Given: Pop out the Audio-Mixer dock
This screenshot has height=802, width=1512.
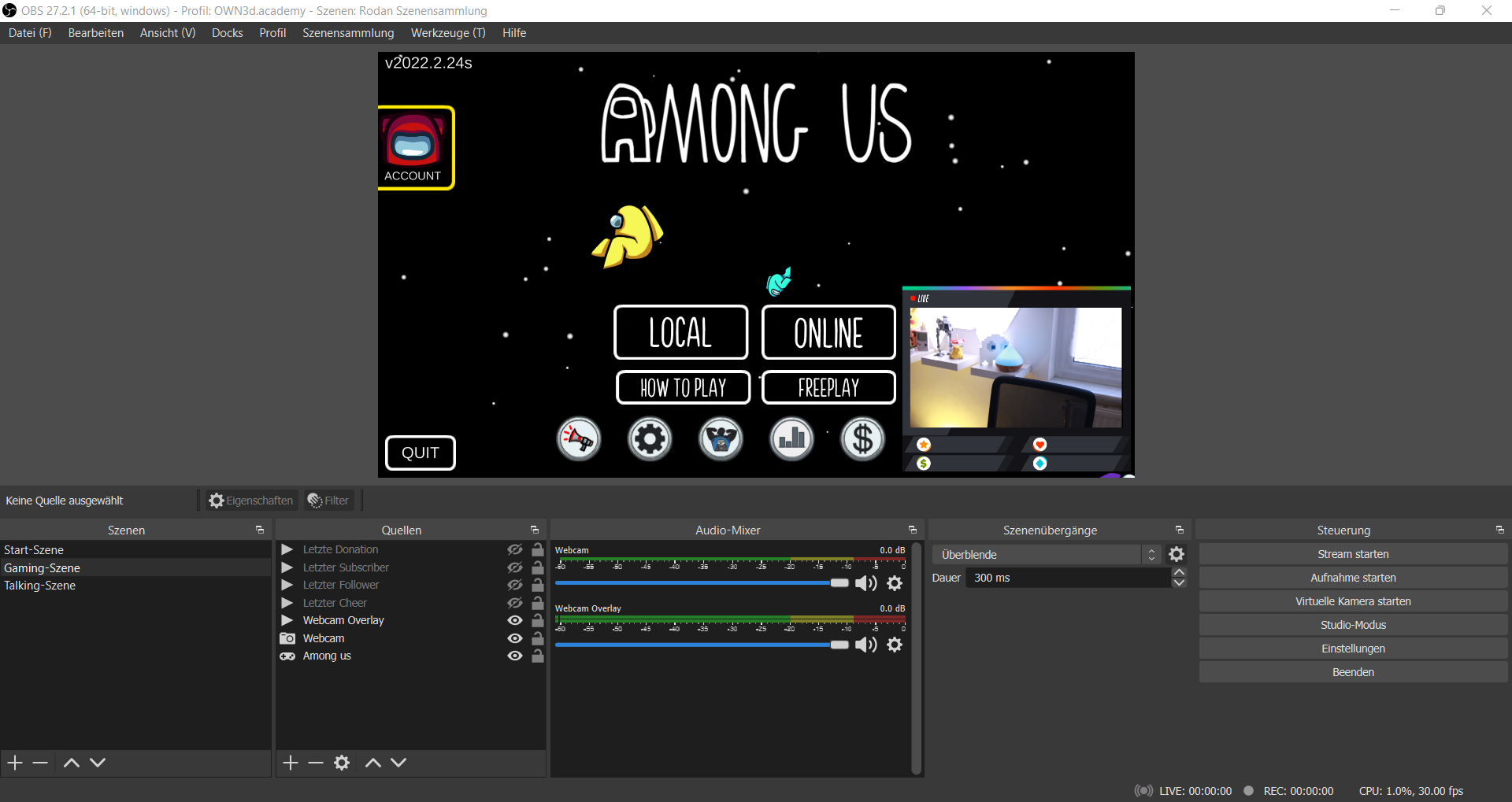Looking at the screenshot, I should (913, 530).
